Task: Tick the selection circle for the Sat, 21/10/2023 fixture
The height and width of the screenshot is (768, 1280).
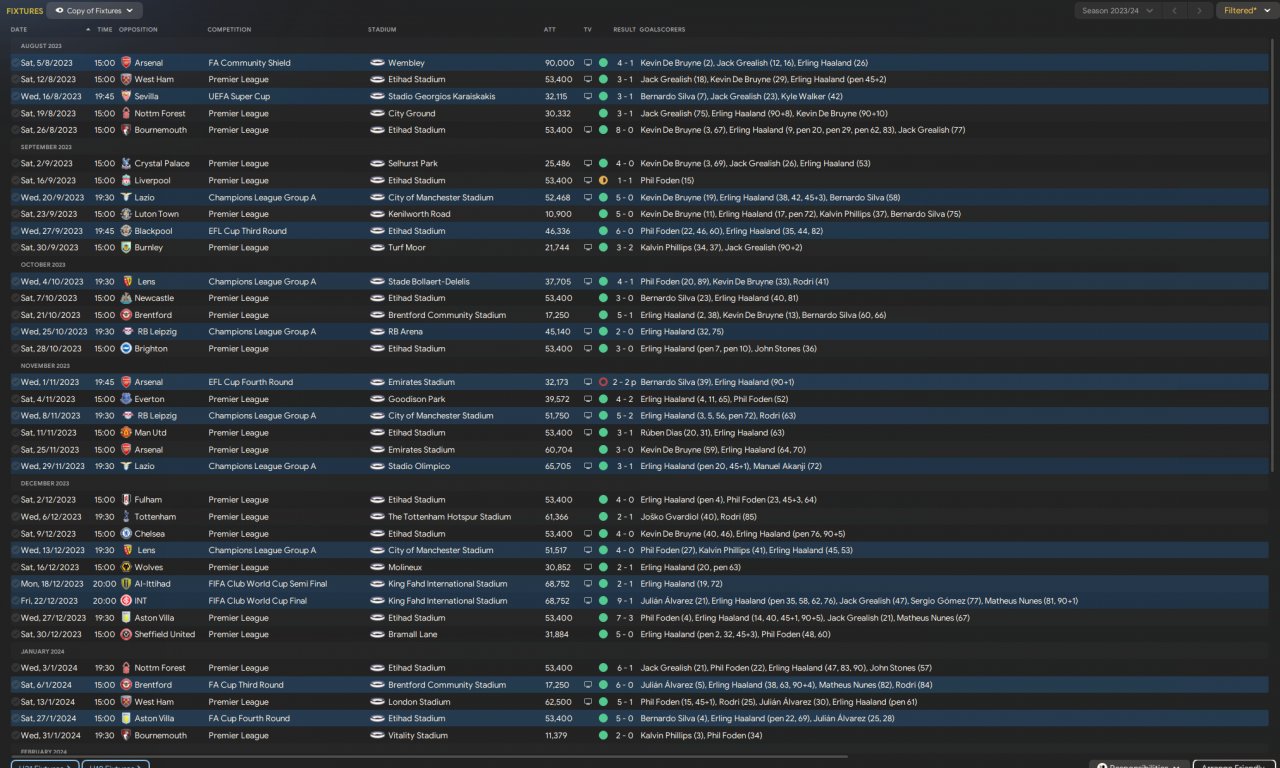Action: tap(15, 315)
